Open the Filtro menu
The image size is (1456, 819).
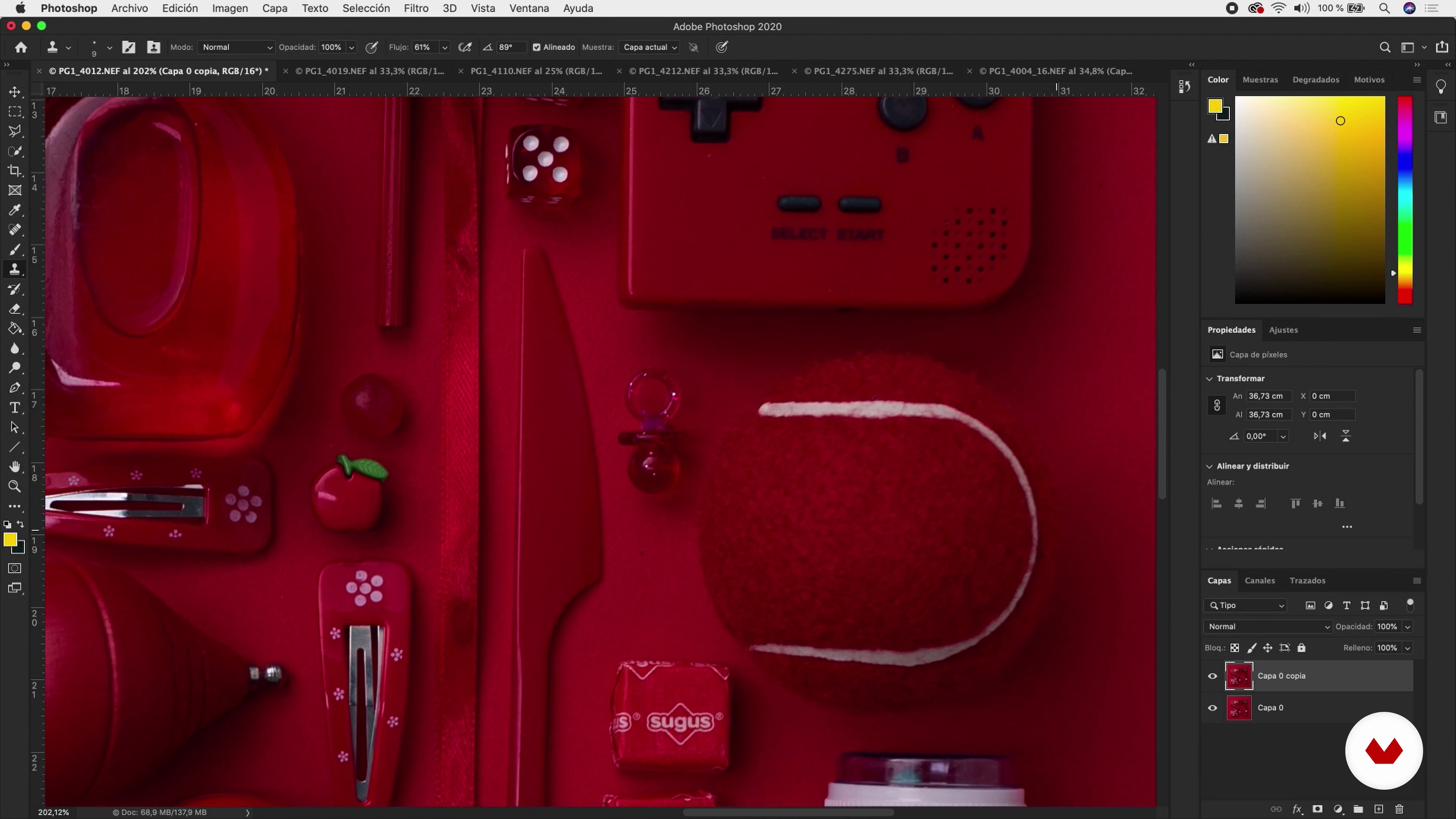click(x=416, y=8)
